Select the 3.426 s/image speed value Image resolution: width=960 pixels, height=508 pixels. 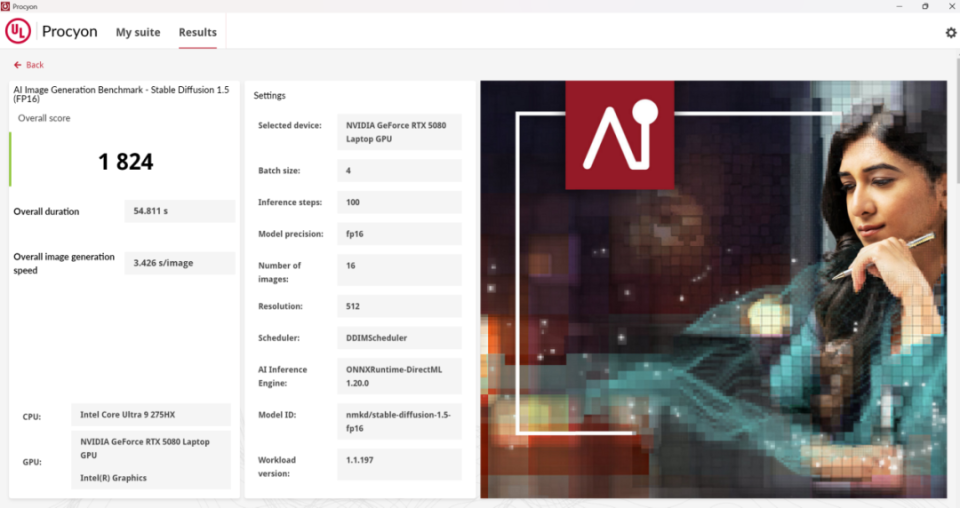[x=179, y=263]
